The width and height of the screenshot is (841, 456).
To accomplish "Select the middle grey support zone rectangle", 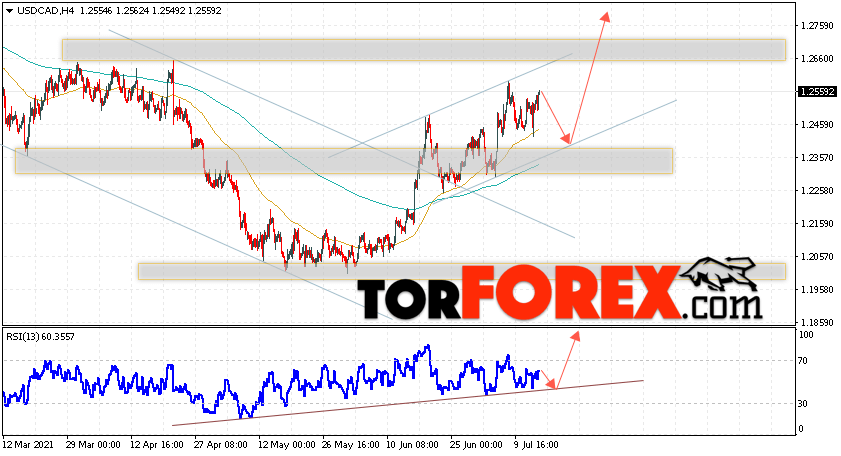I will coord(344,161).
